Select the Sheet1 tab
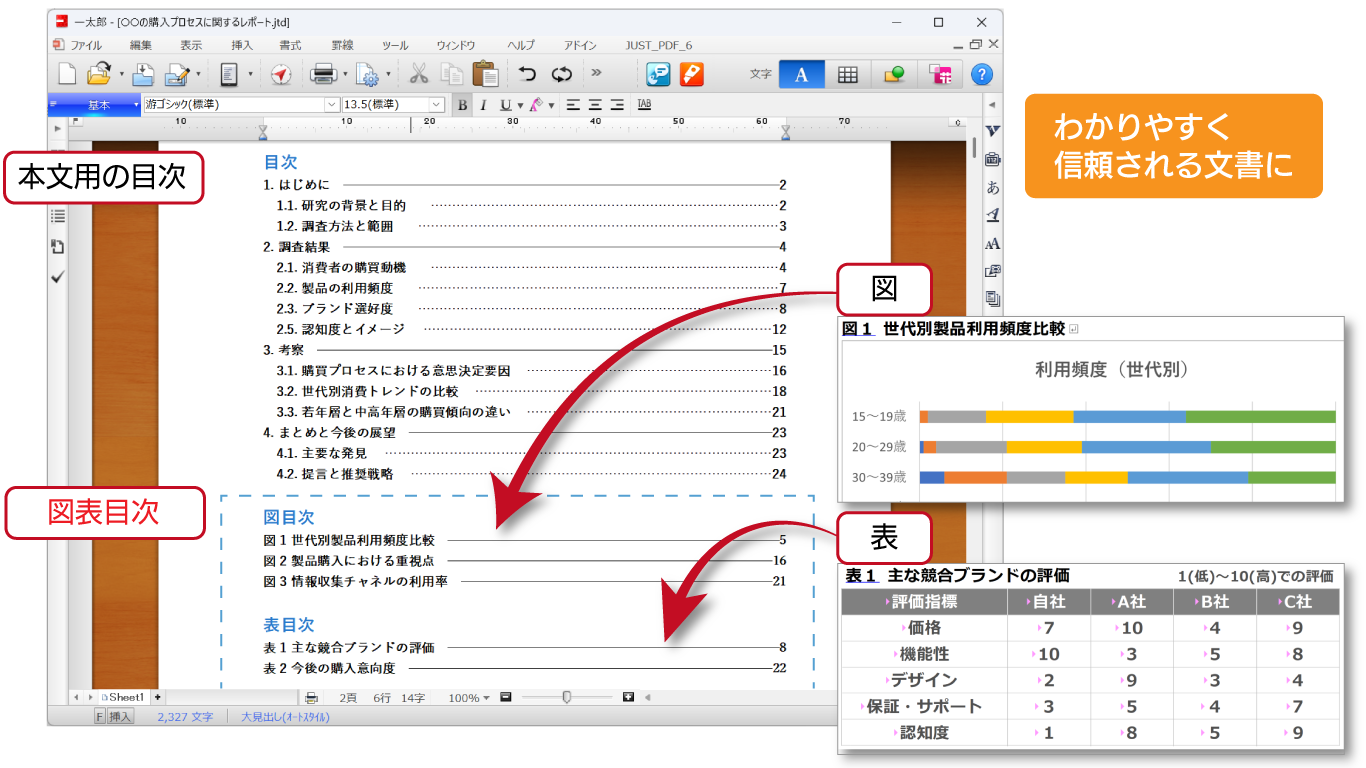Viewport: 1366px width, 768px height. [x=125, y=697]
